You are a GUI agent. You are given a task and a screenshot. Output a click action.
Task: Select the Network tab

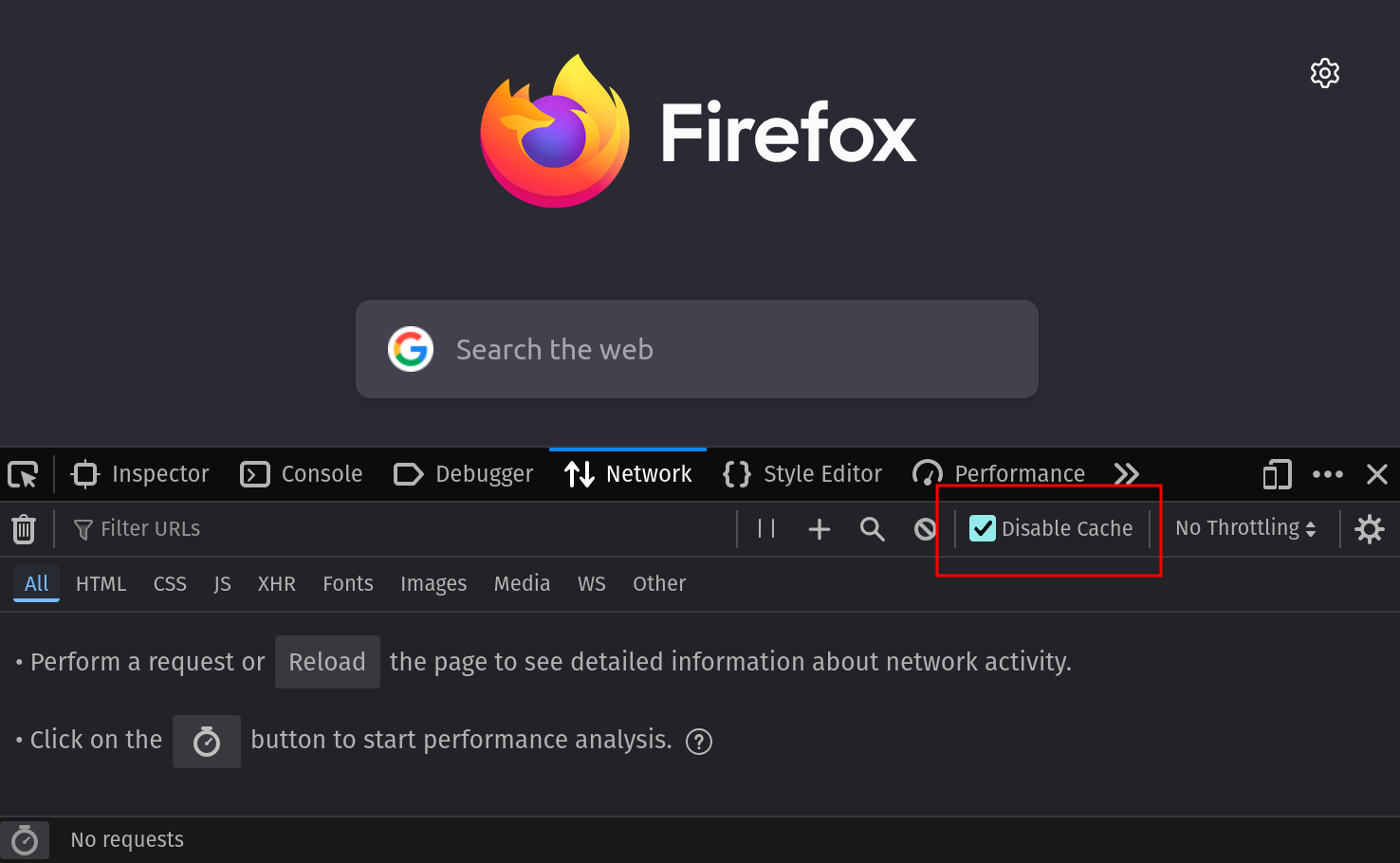(x=628, y=474)
